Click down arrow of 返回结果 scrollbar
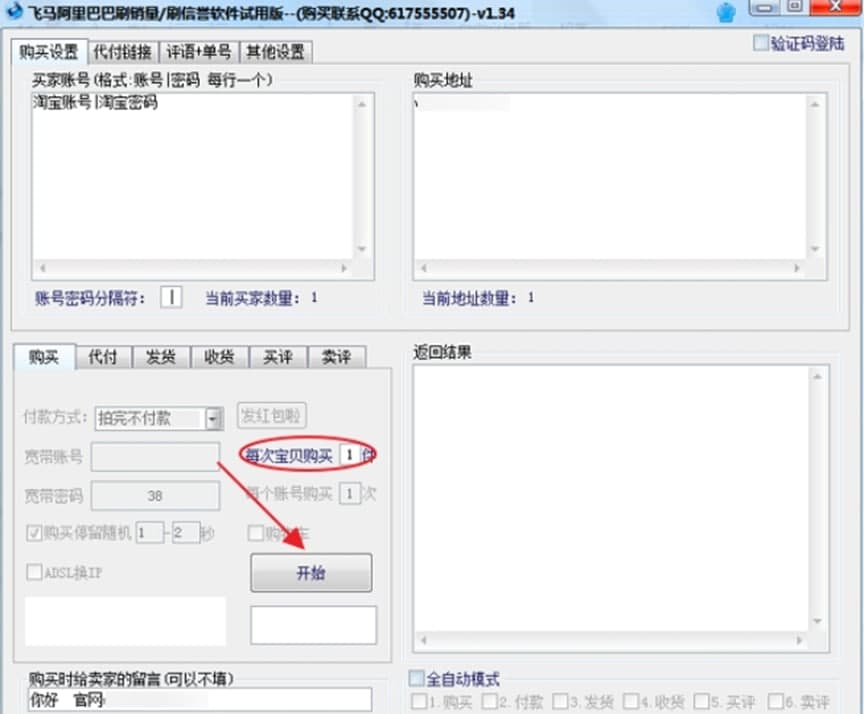The image size is (864, 714). tap(817, 621)
